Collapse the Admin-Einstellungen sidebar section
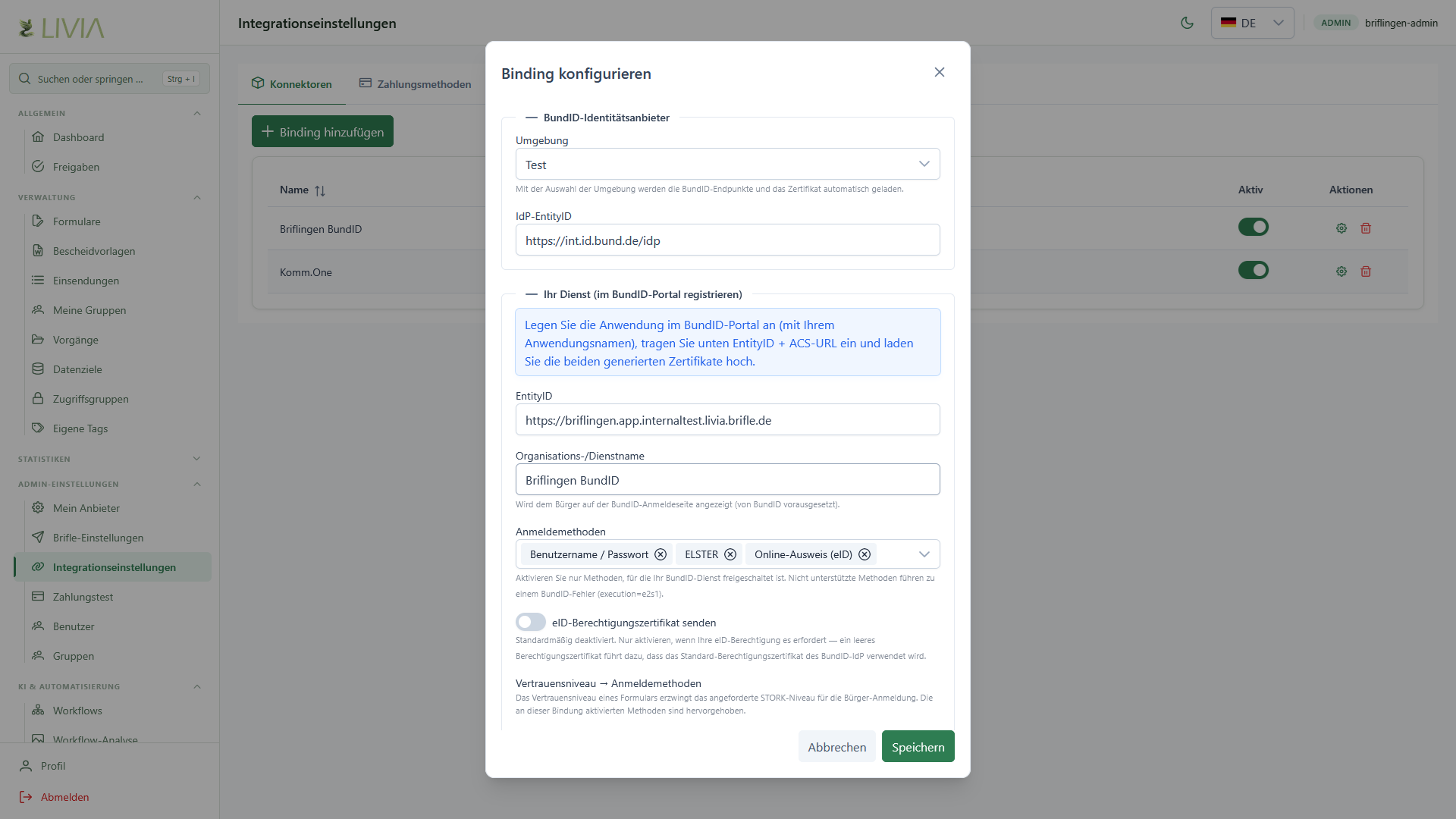This screenshot has width=1456, height=819. (x=197, y=485)
